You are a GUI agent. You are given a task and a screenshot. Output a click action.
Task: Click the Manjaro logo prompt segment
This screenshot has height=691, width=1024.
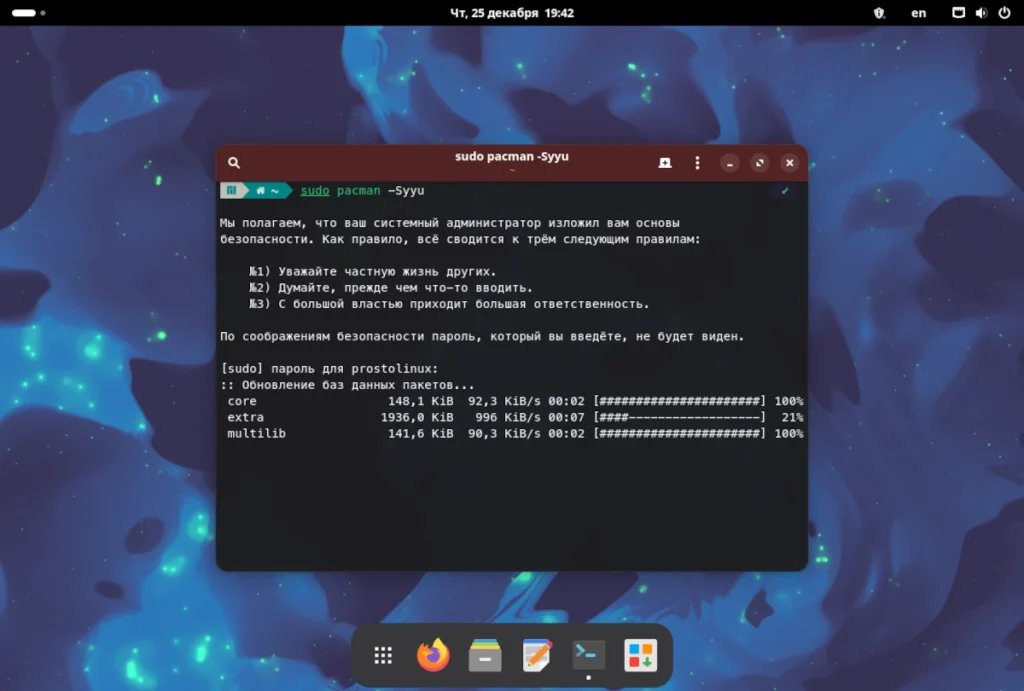pos(232,191)
